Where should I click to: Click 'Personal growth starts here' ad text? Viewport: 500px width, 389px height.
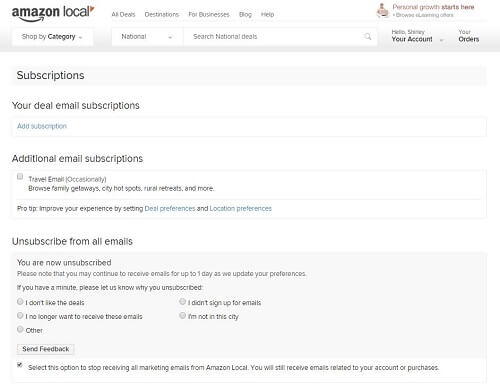point(433,7)
